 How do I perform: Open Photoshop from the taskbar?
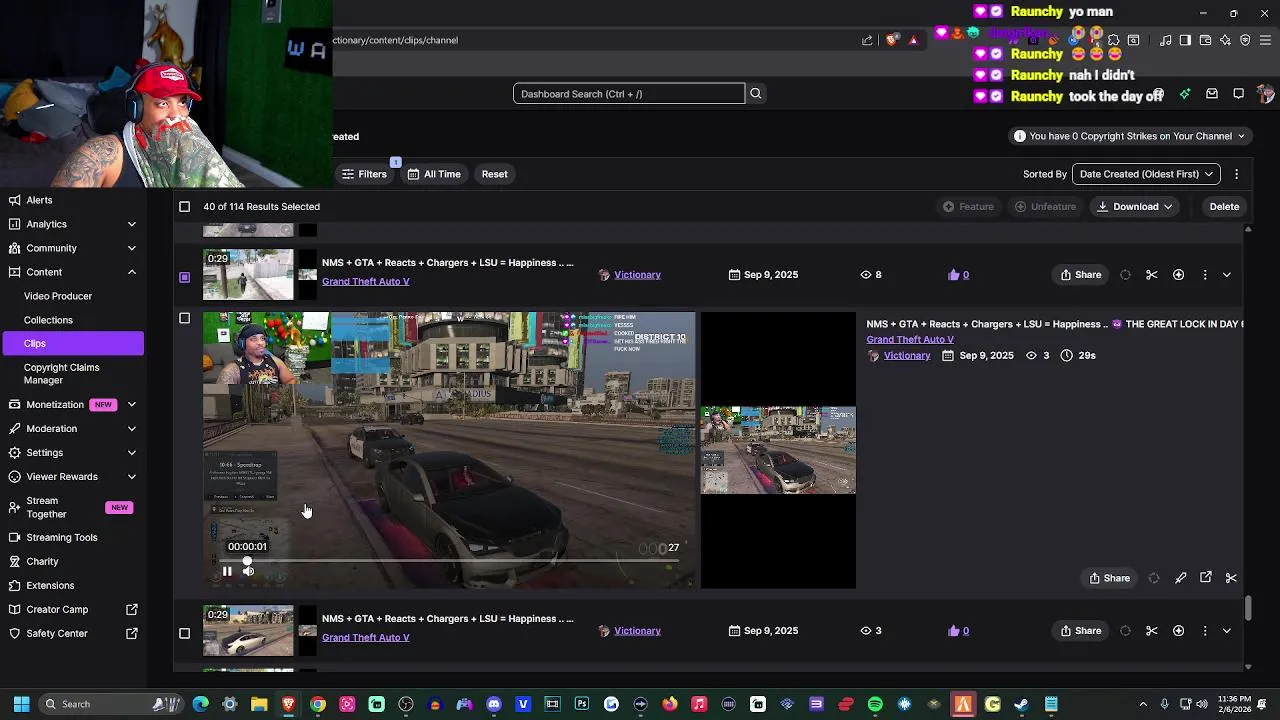[581, 704]
